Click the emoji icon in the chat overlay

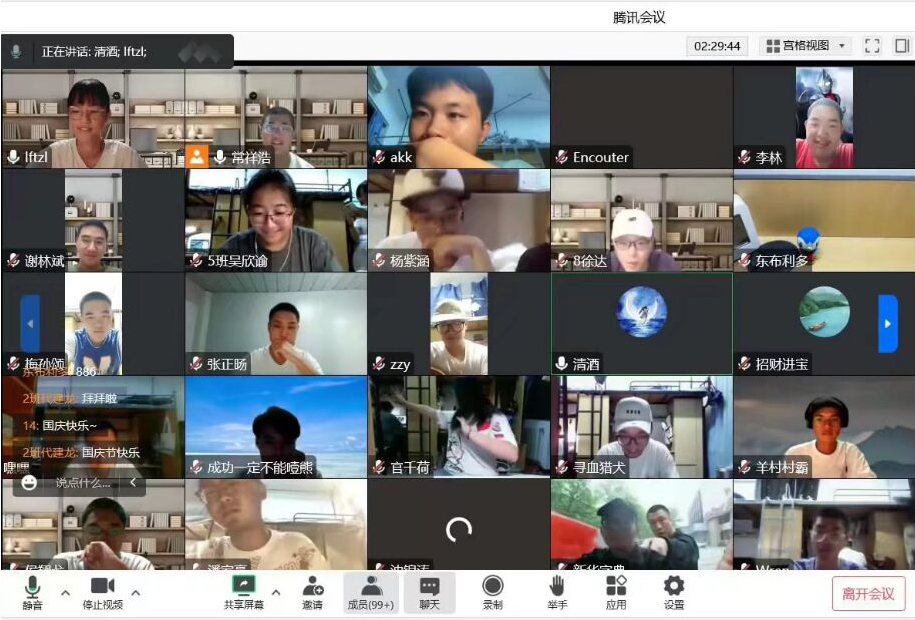(x=30, y=483)
